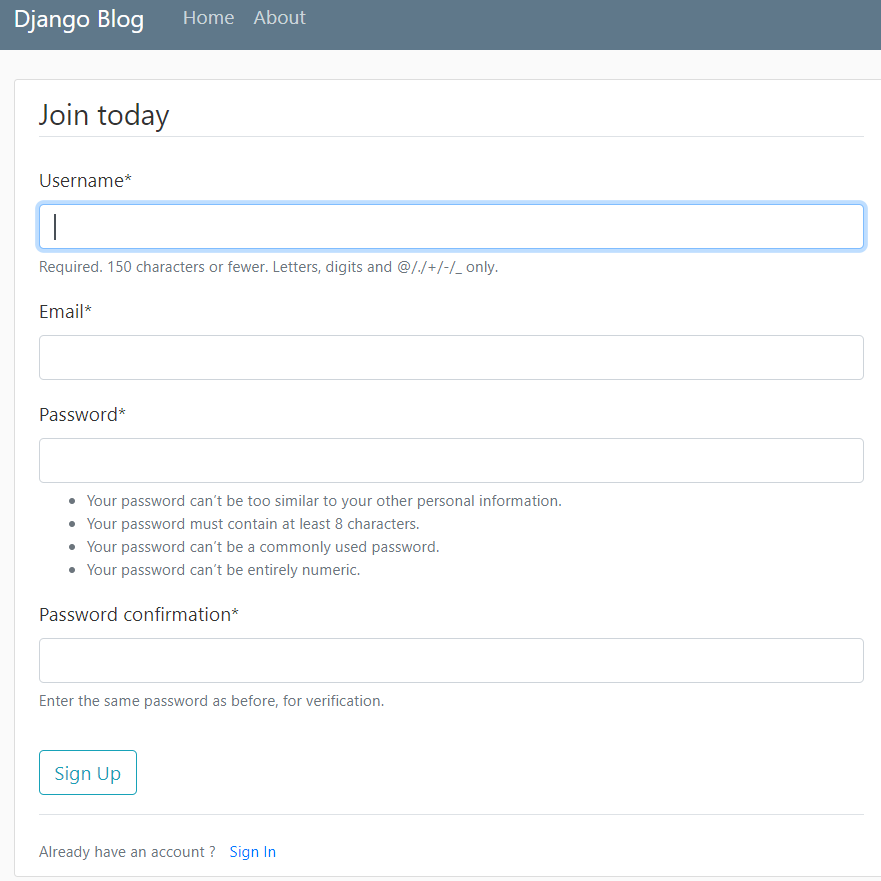
Task: Open the Django Blog home page via brand logo
Action: click(x=78, y=19)
